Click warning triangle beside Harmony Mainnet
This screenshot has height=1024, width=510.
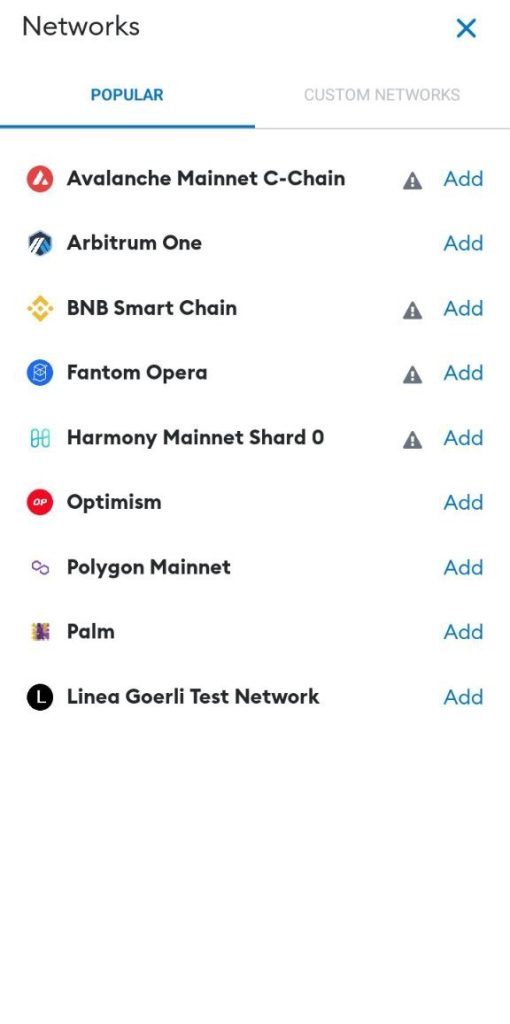412,440
